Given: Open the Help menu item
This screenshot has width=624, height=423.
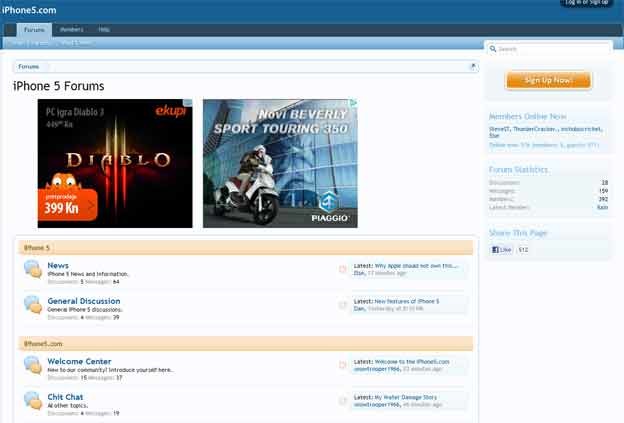Looking at the screenshot, I should (104, 30).
